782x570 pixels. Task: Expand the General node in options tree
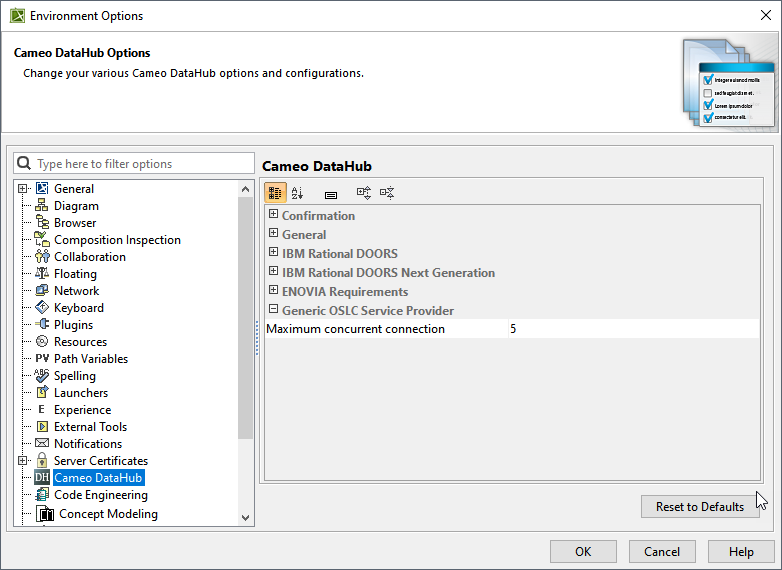(23, 189)
